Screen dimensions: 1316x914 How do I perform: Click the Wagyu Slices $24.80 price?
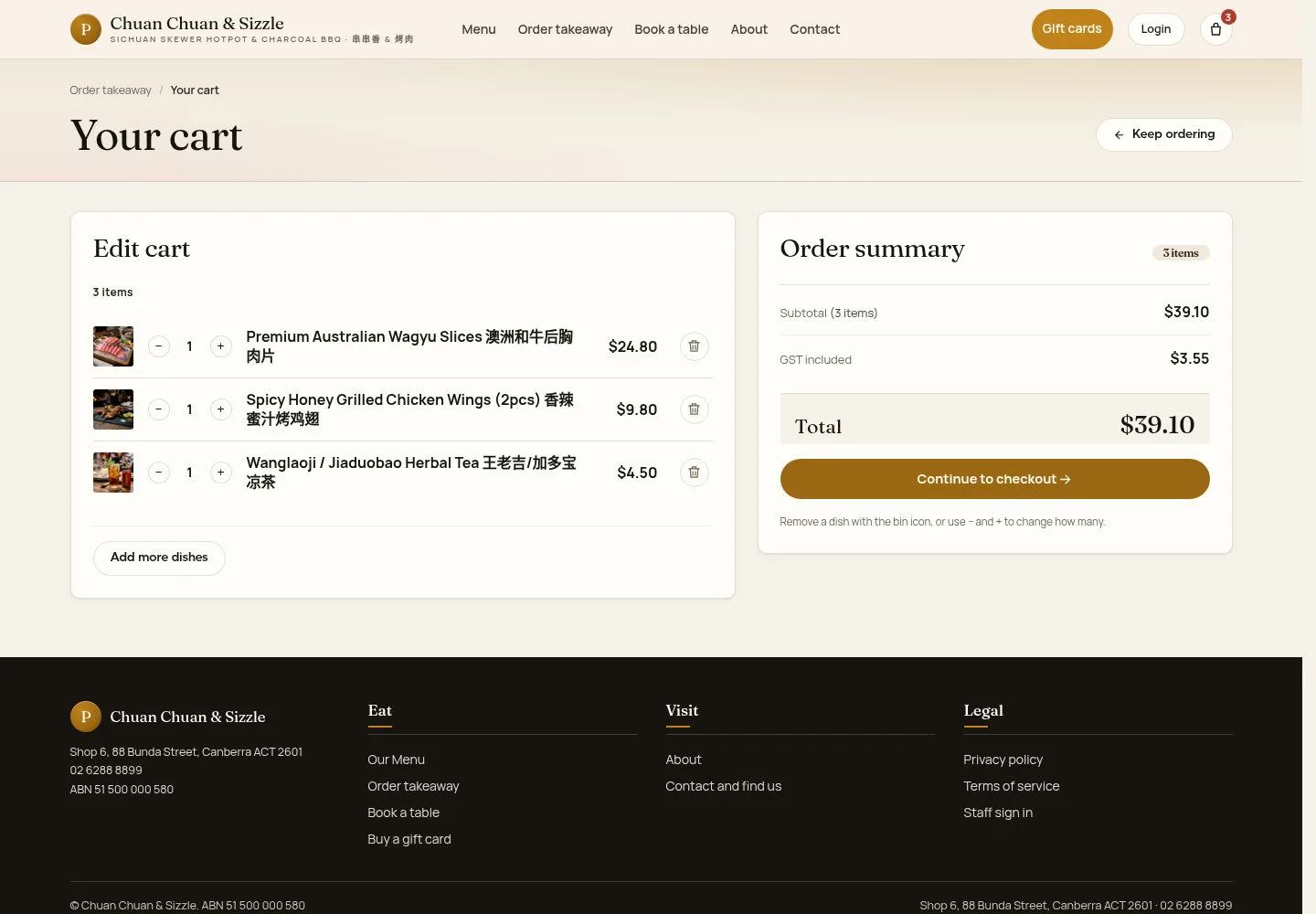(x=632, y=346)
